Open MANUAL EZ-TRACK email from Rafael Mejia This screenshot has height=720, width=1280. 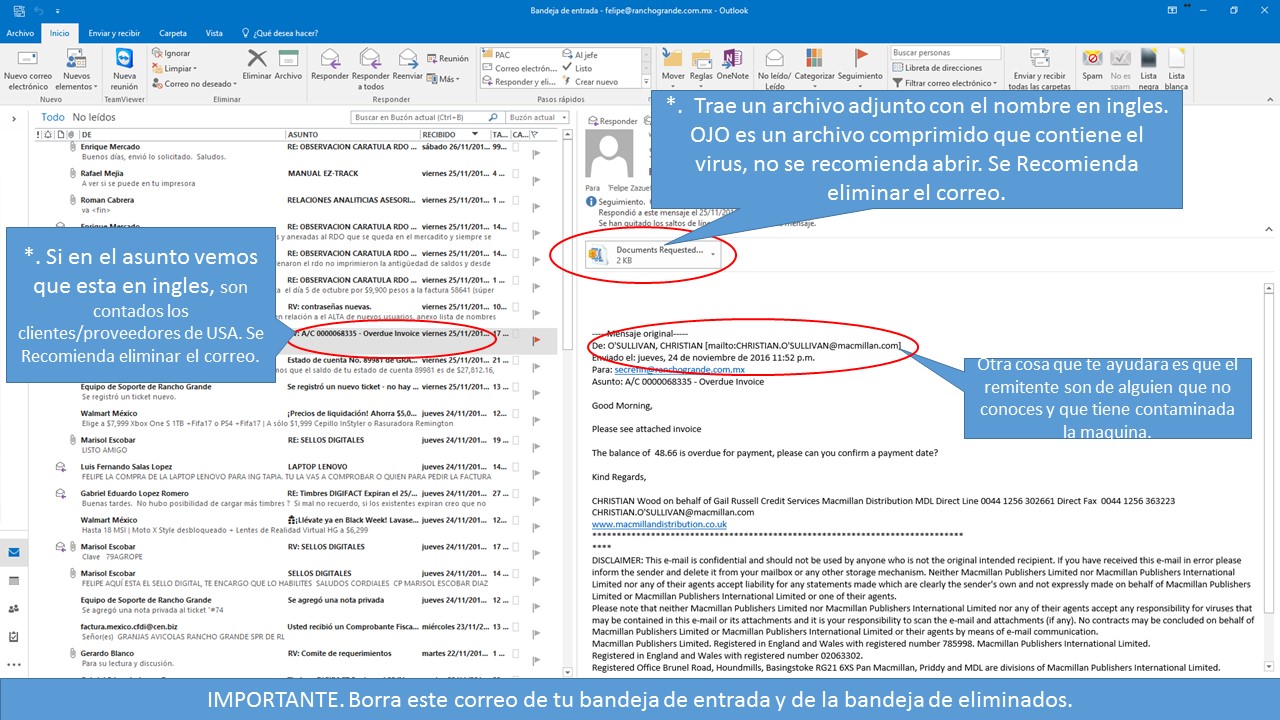(300, 179)
